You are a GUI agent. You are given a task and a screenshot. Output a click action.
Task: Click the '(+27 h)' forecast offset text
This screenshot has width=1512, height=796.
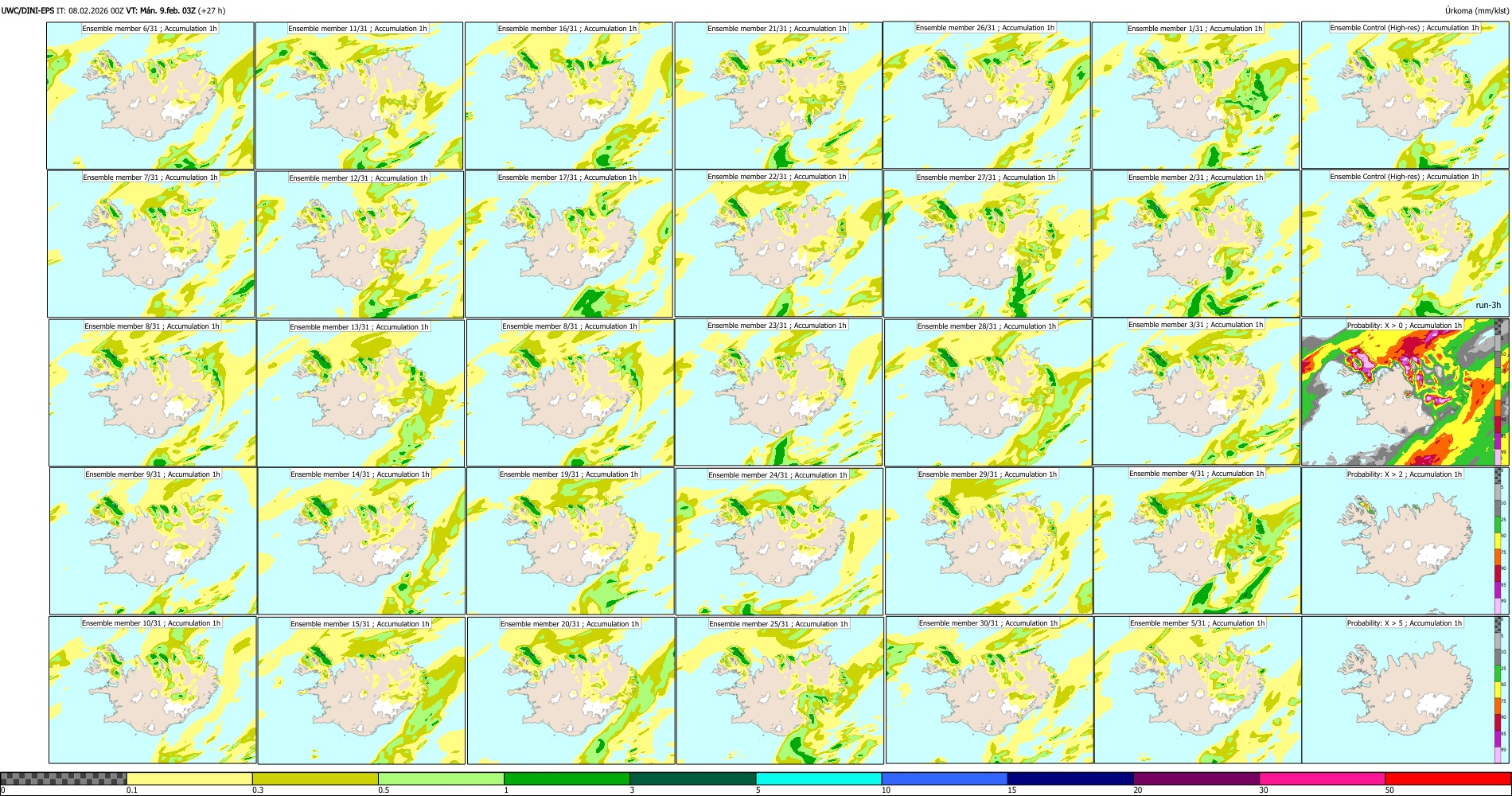coord(212,11)
